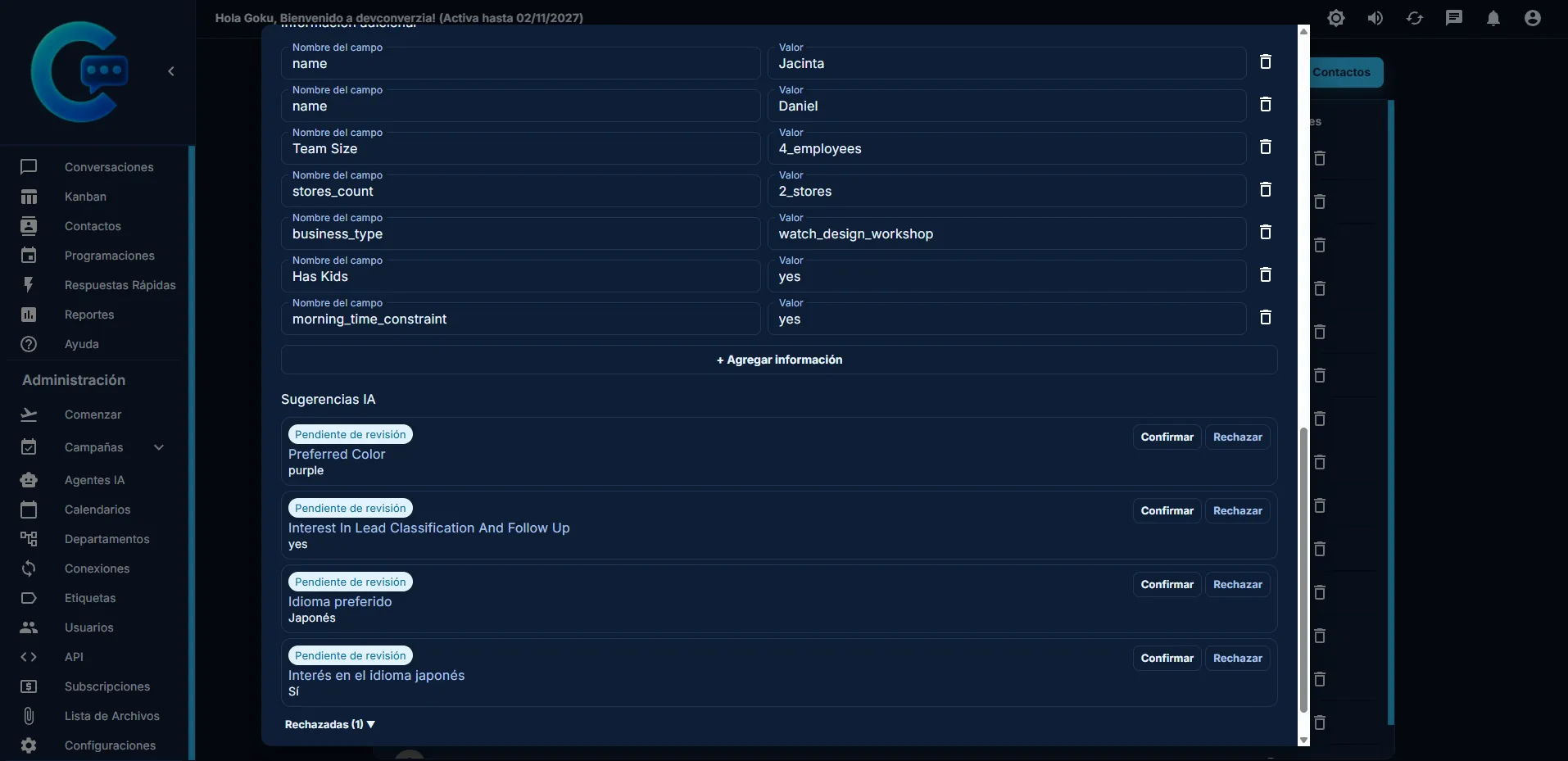This screenshot has height=761, width=1568.
Task: Edit the Valor field watch_design_workshop
Action: pyautogui.click(x=1007, y=233)
